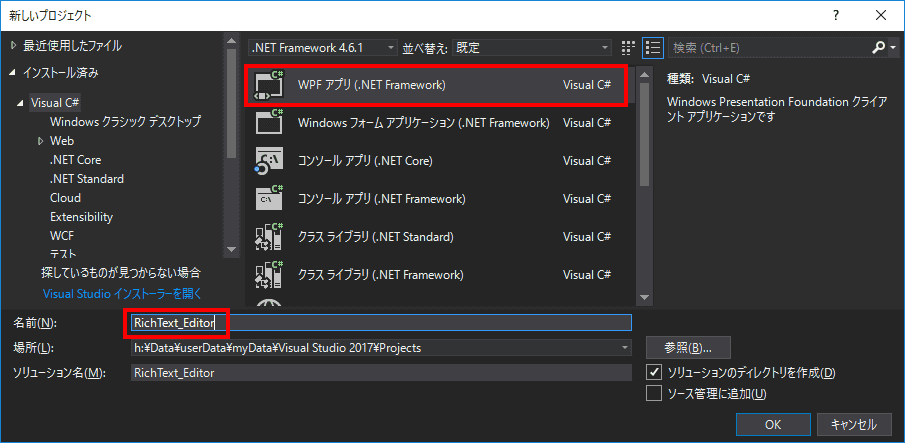Viewport: 905px width, 443px height.
Task: Click the 検索 (Ctrl+E) search box
Action: (x=768, y=48)
